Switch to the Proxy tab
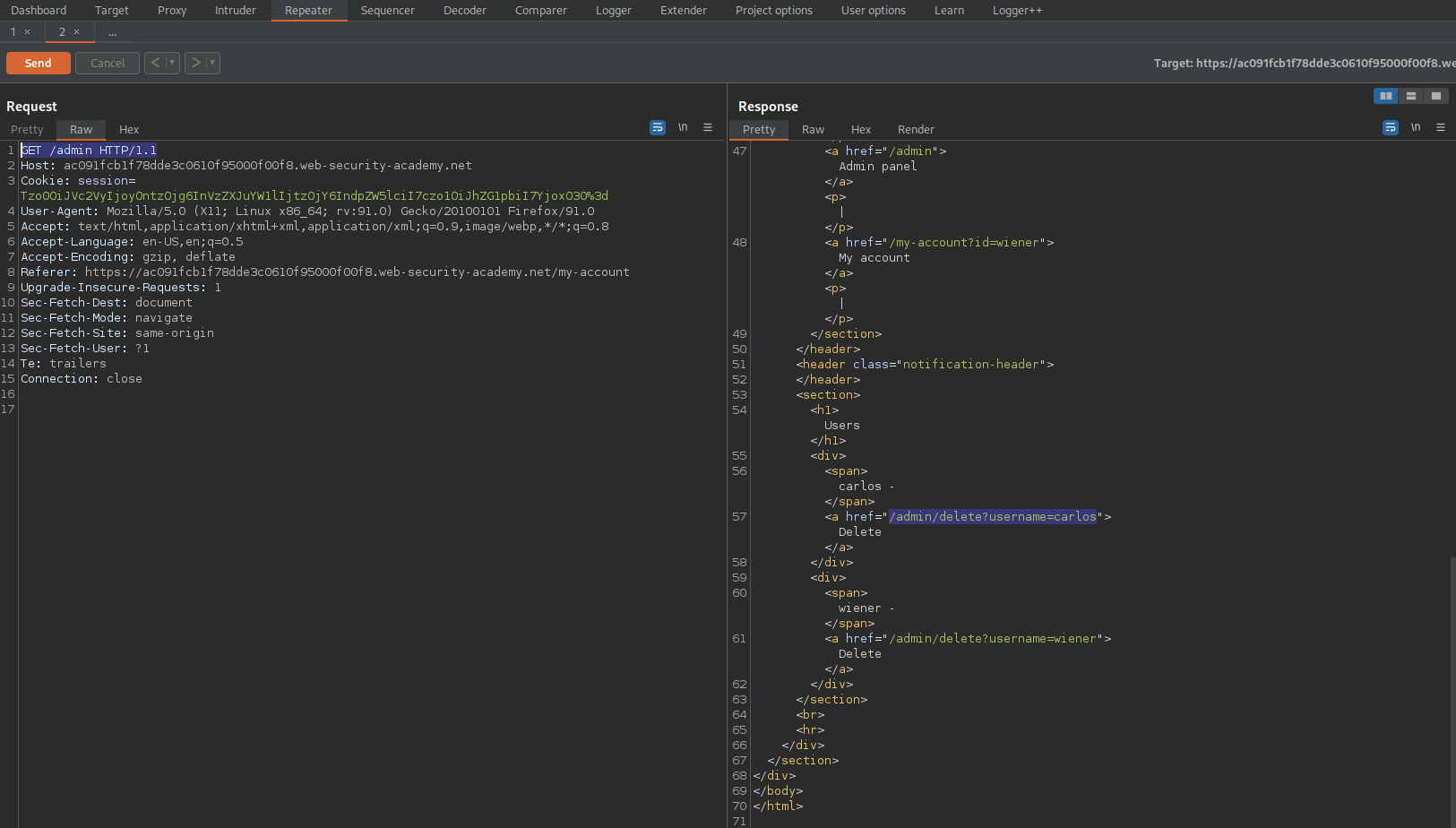 pyautogui.click(x=172, y=11)
